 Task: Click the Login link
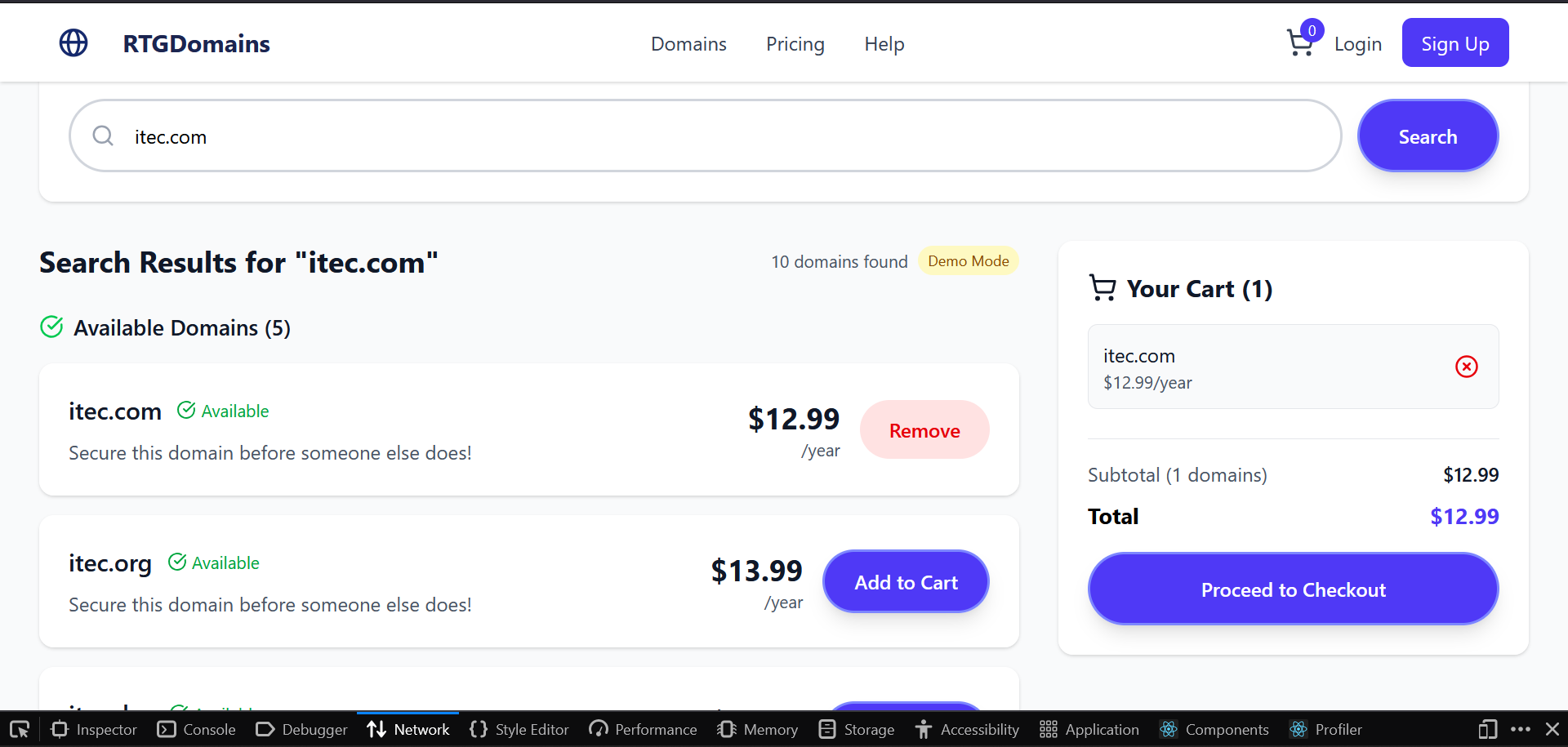(1357, 44)
